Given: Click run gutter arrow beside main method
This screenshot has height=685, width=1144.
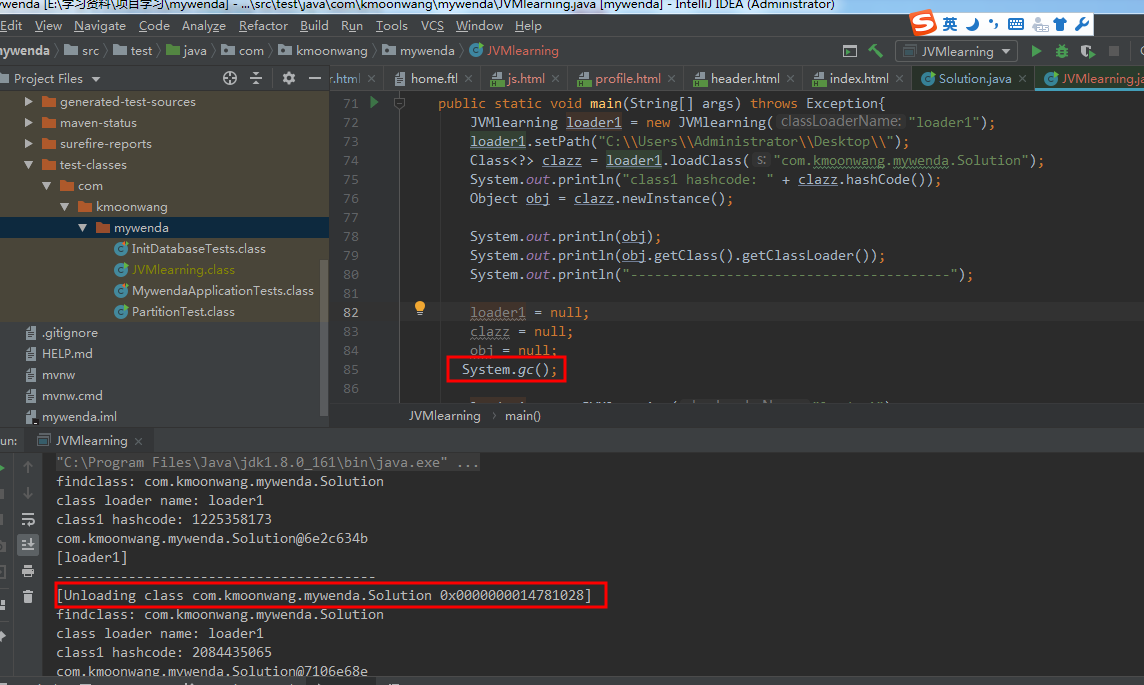Looking at the screenshot, I should (x=374, y=103).
